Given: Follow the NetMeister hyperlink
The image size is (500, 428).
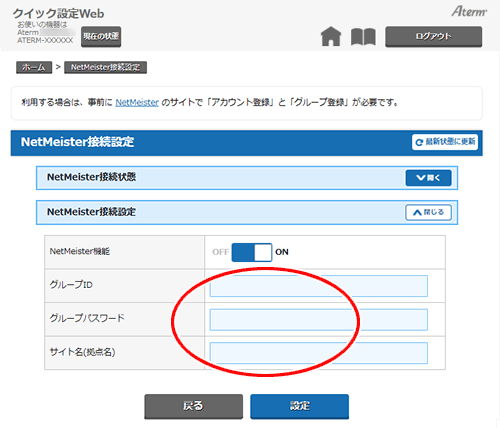Looking at the screenshot, I should pyautogui.click(x=137, y=102).
